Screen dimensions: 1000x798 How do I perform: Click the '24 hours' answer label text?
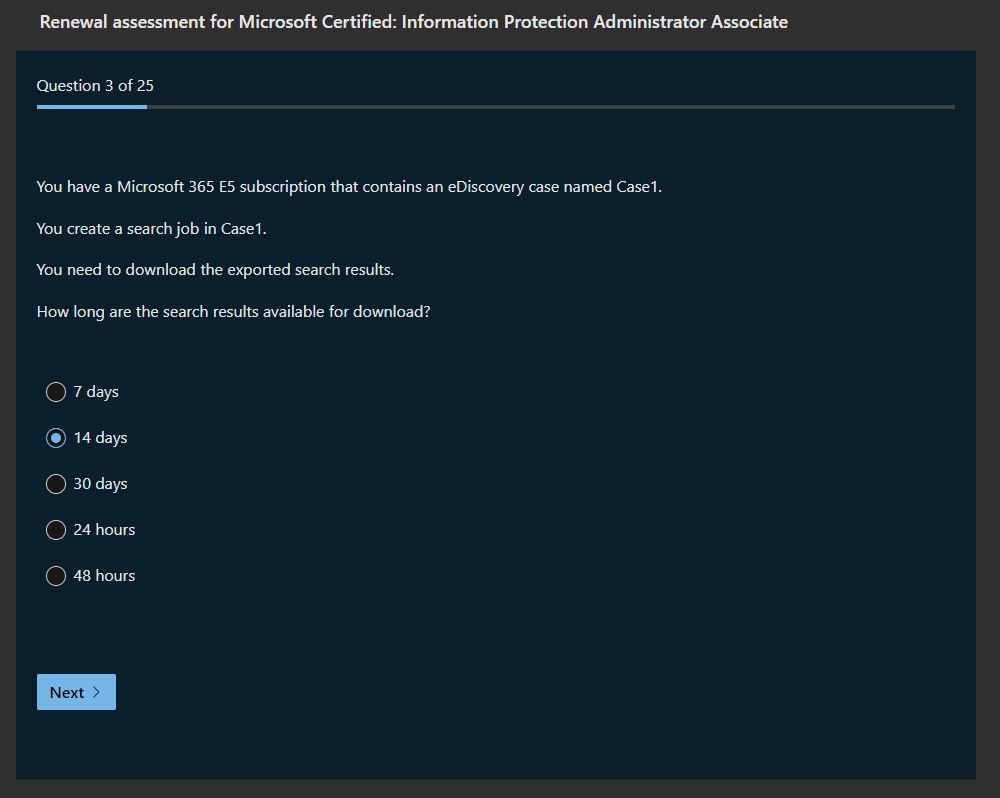click(x=104, y=530)
